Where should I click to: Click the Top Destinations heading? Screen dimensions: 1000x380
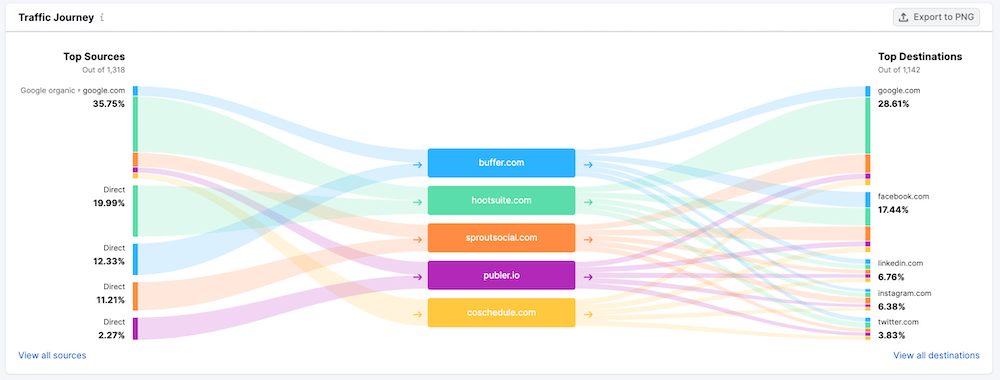click(x=920, y=57)
